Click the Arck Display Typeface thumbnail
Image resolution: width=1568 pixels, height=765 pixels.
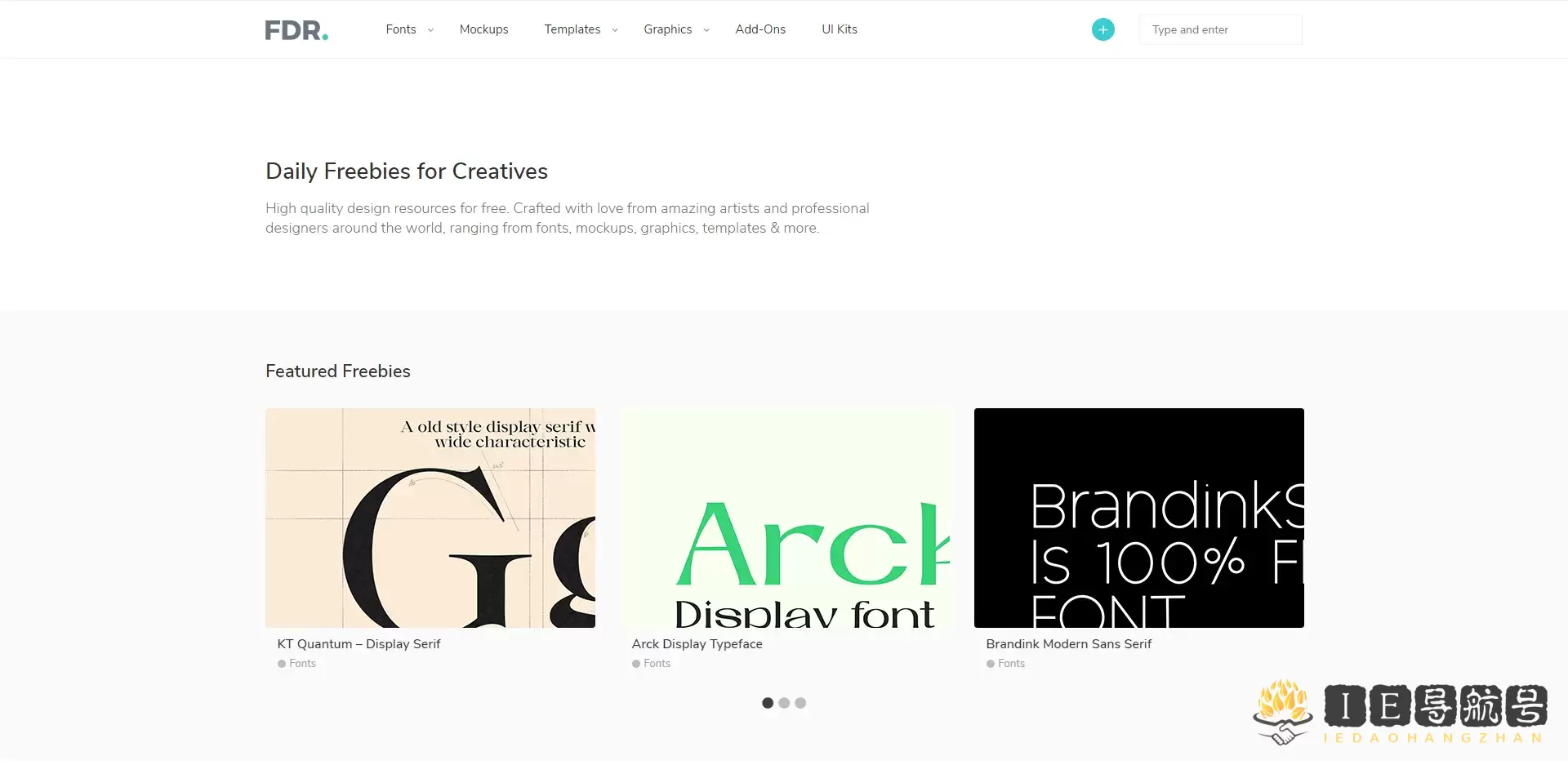tap(785, 518)
